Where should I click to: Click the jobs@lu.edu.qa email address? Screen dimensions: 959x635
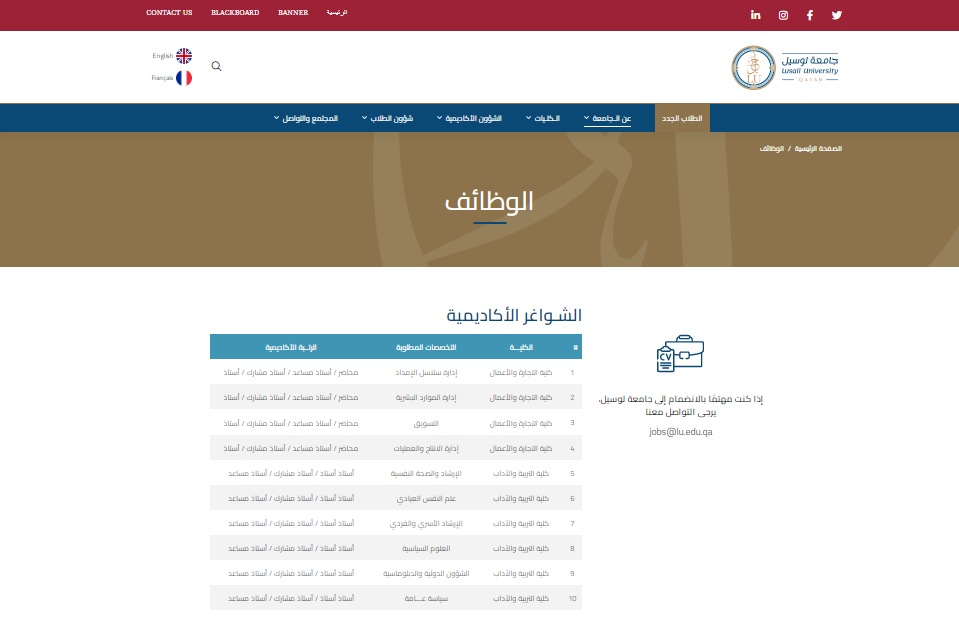pos(680,432)
